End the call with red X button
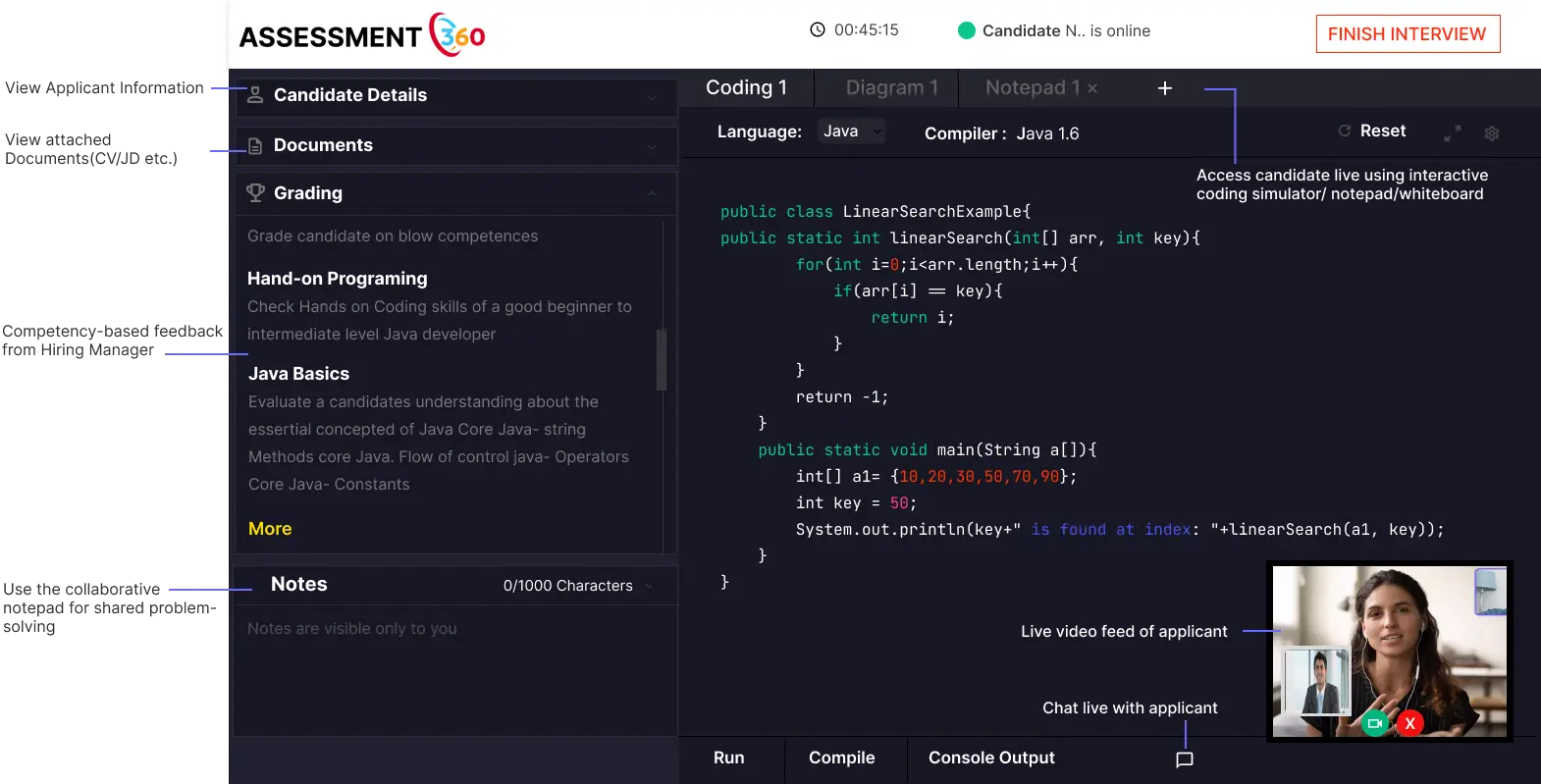Image resolution: width=1541 pixels, height=784 pixels. tap(1410, 723)
